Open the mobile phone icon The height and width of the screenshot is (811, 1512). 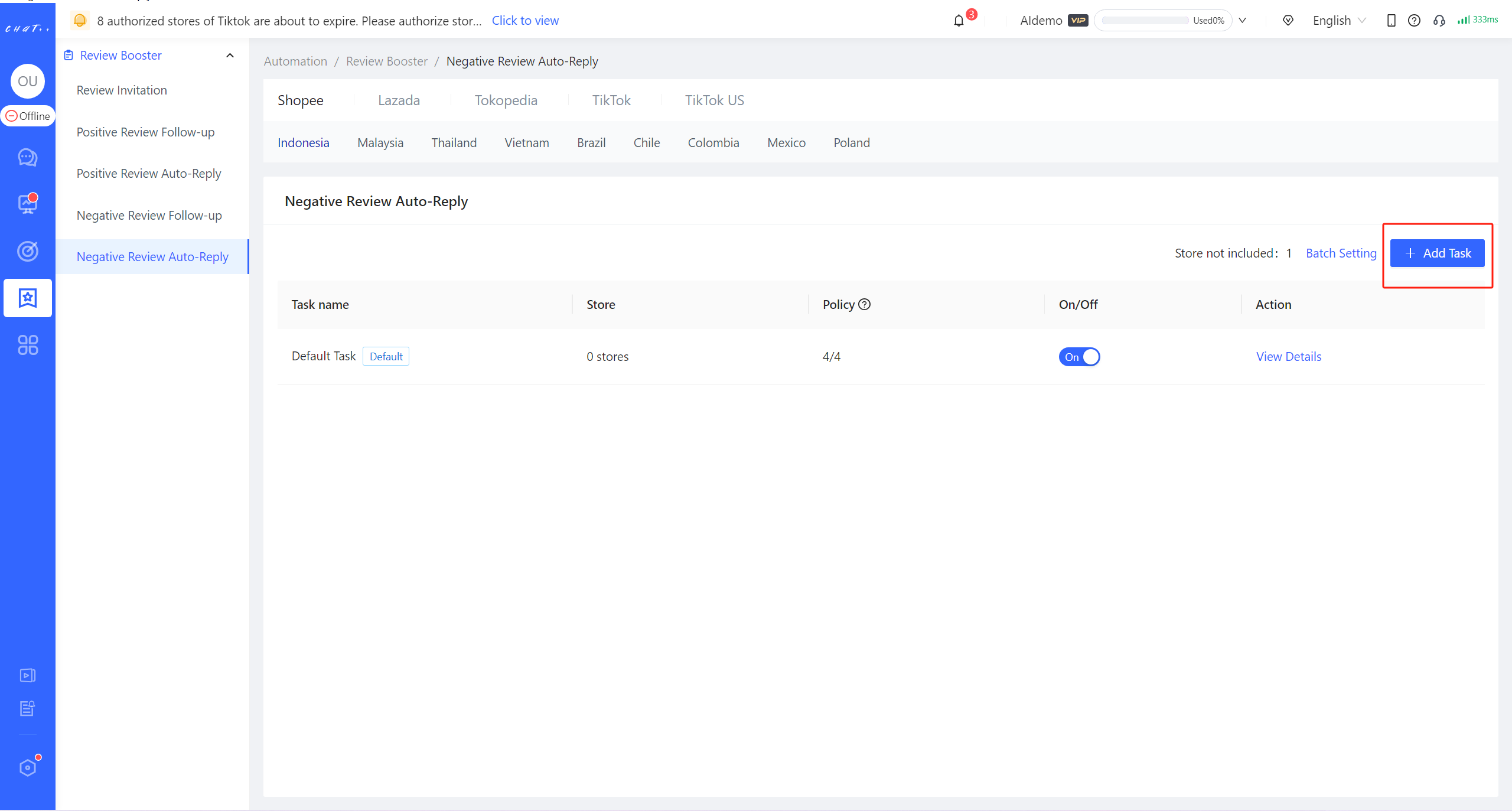(1391, 21)
